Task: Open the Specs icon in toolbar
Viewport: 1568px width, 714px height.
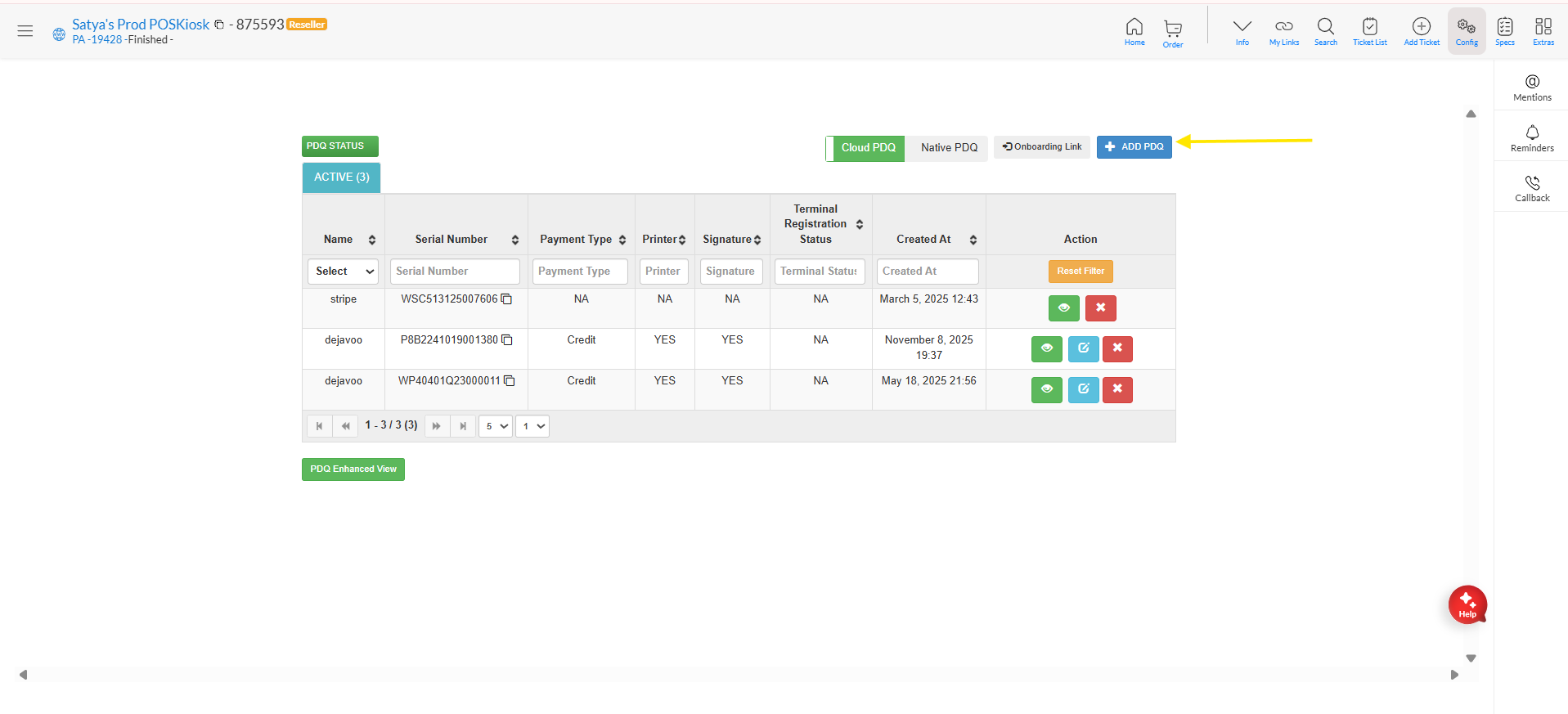Action: [x=1504, y=31]
